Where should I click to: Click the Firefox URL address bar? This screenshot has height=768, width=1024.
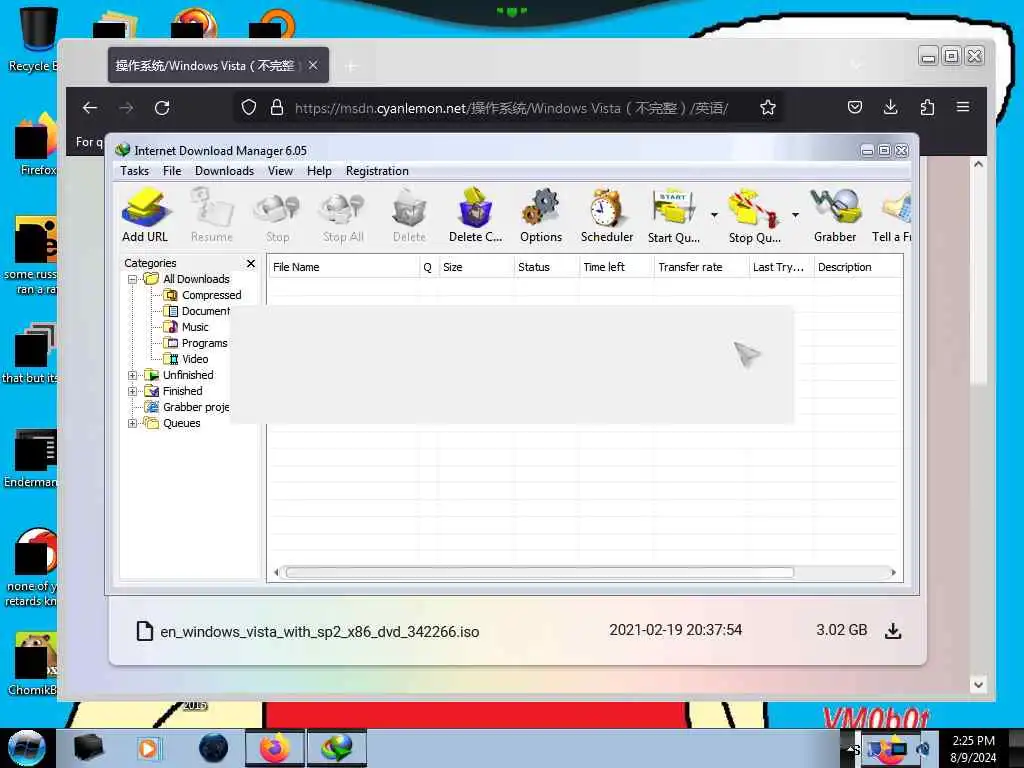(x=511, y=108)
